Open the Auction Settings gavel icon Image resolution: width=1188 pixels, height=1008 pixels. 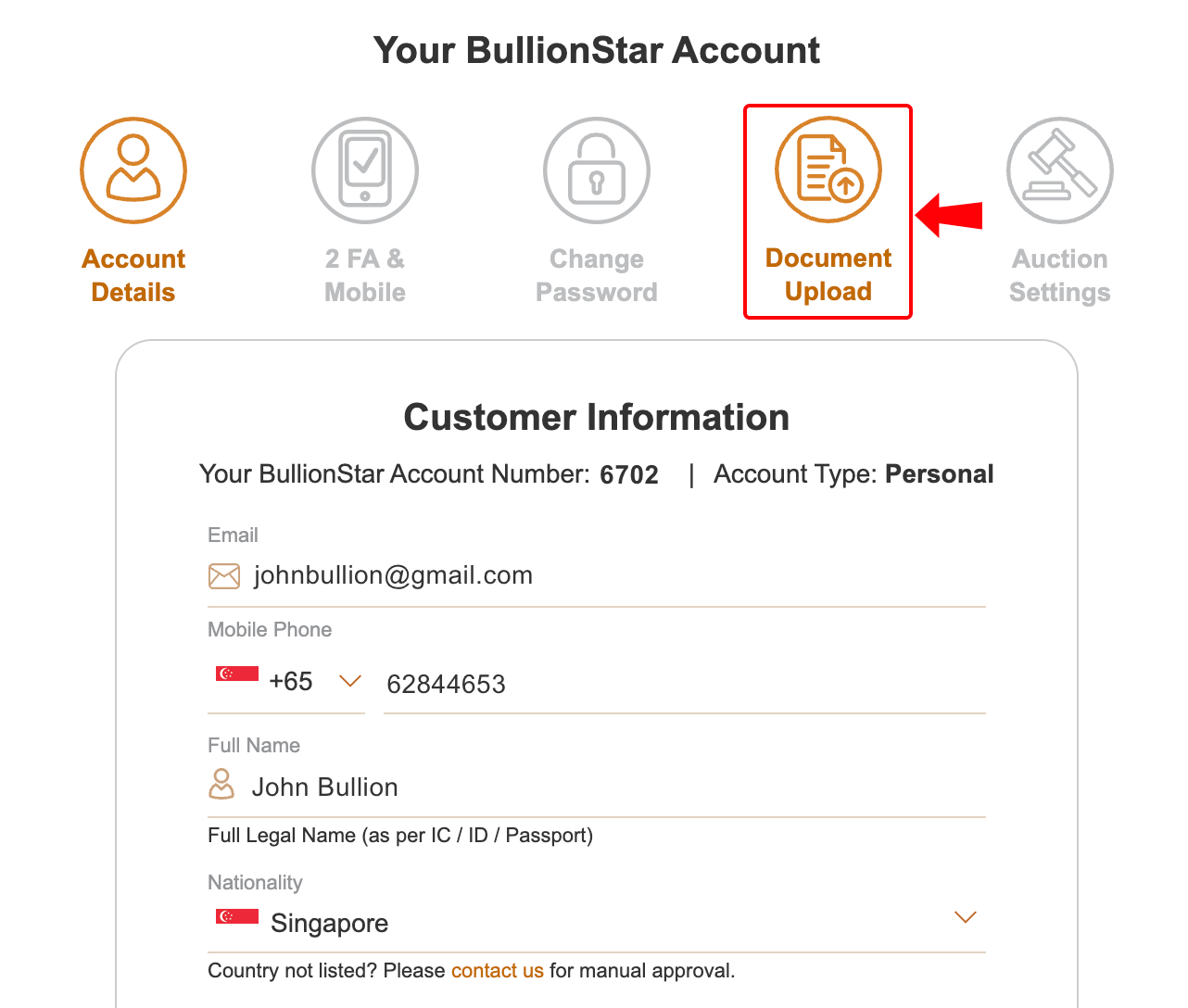click(x=1060, y=170)
